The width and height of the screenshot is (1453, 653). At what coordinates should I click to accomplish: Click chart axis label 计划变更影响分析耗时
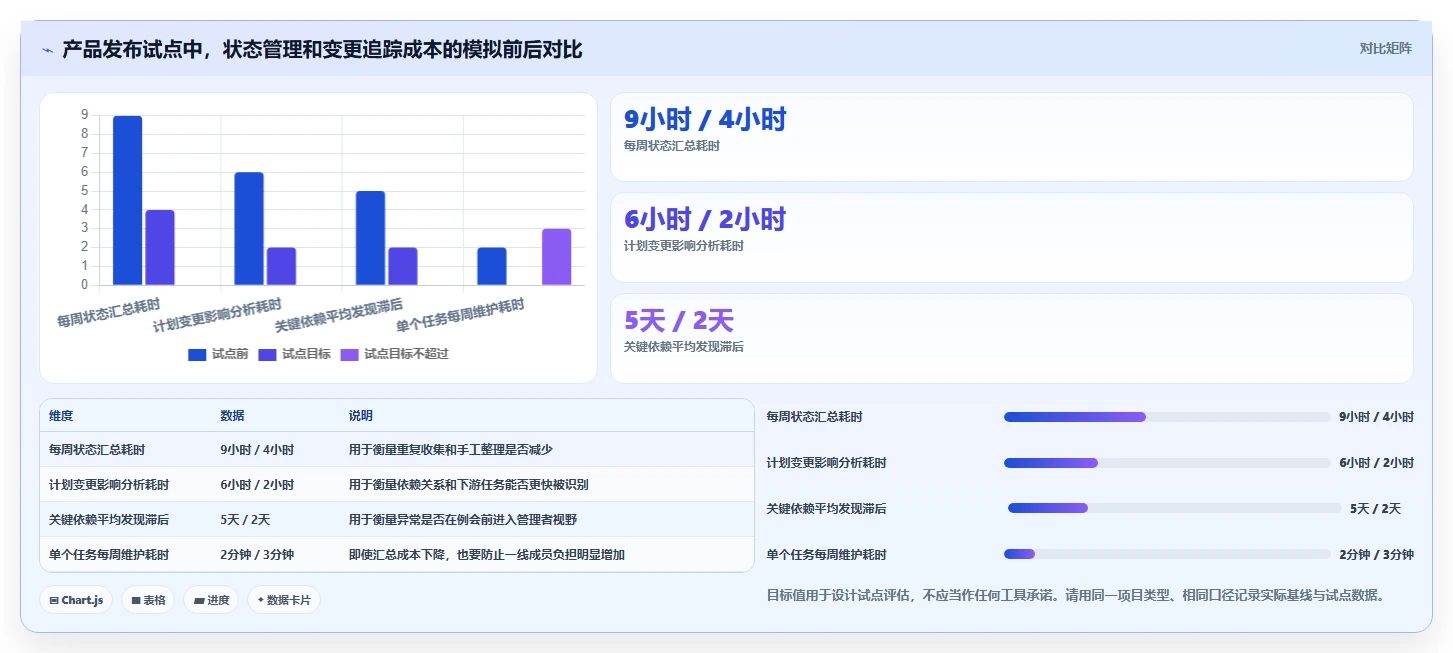[217, 315]
